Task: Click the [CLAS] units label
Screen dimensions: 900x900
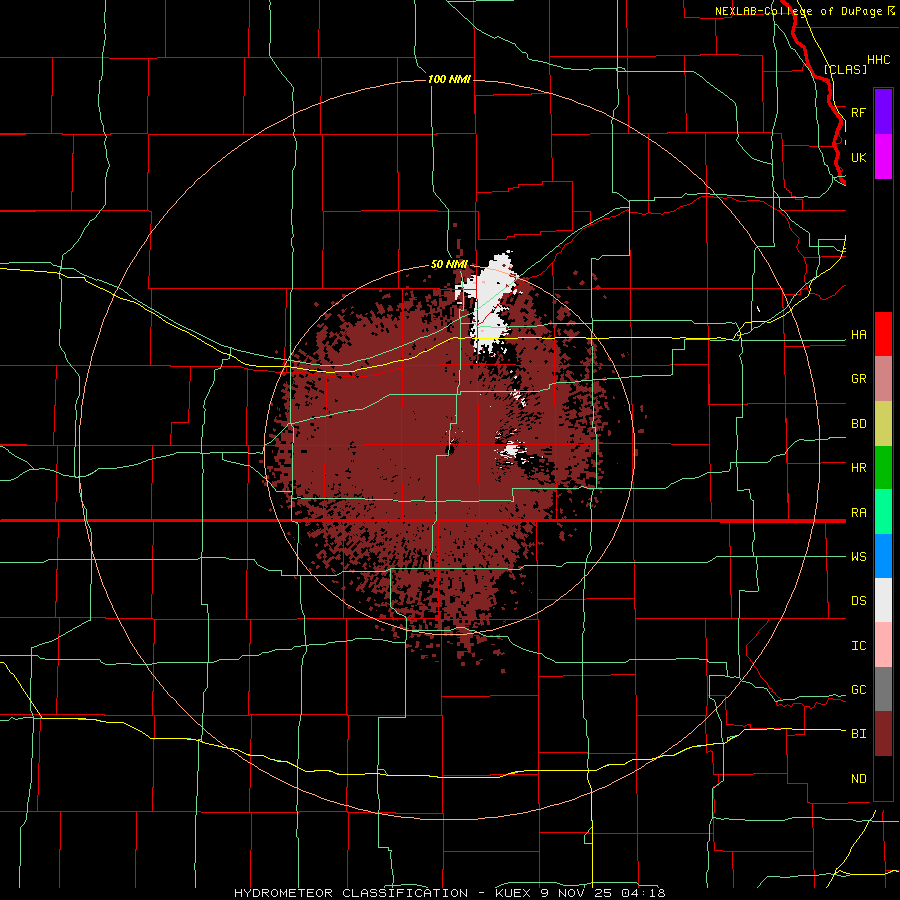Action: 845,69
